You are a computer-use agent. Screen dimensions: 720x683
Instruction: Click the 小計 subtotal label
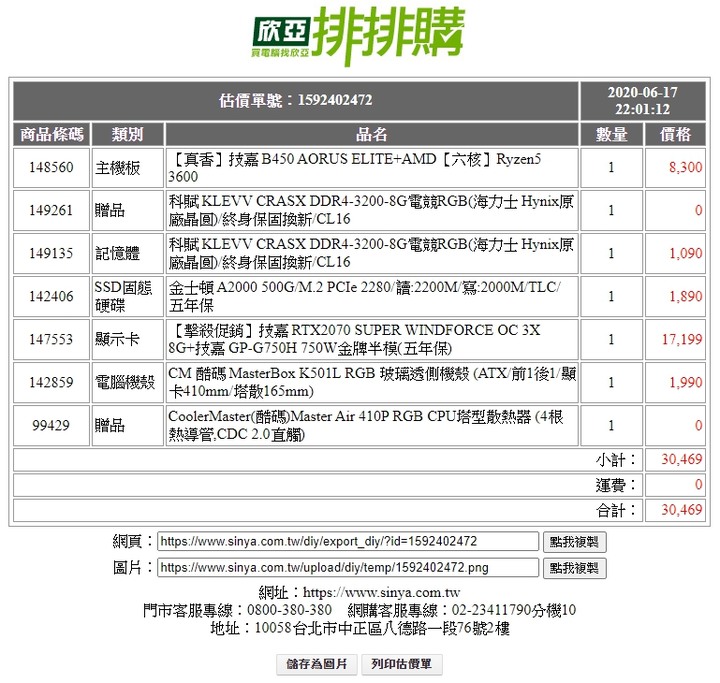pos(616,460)
